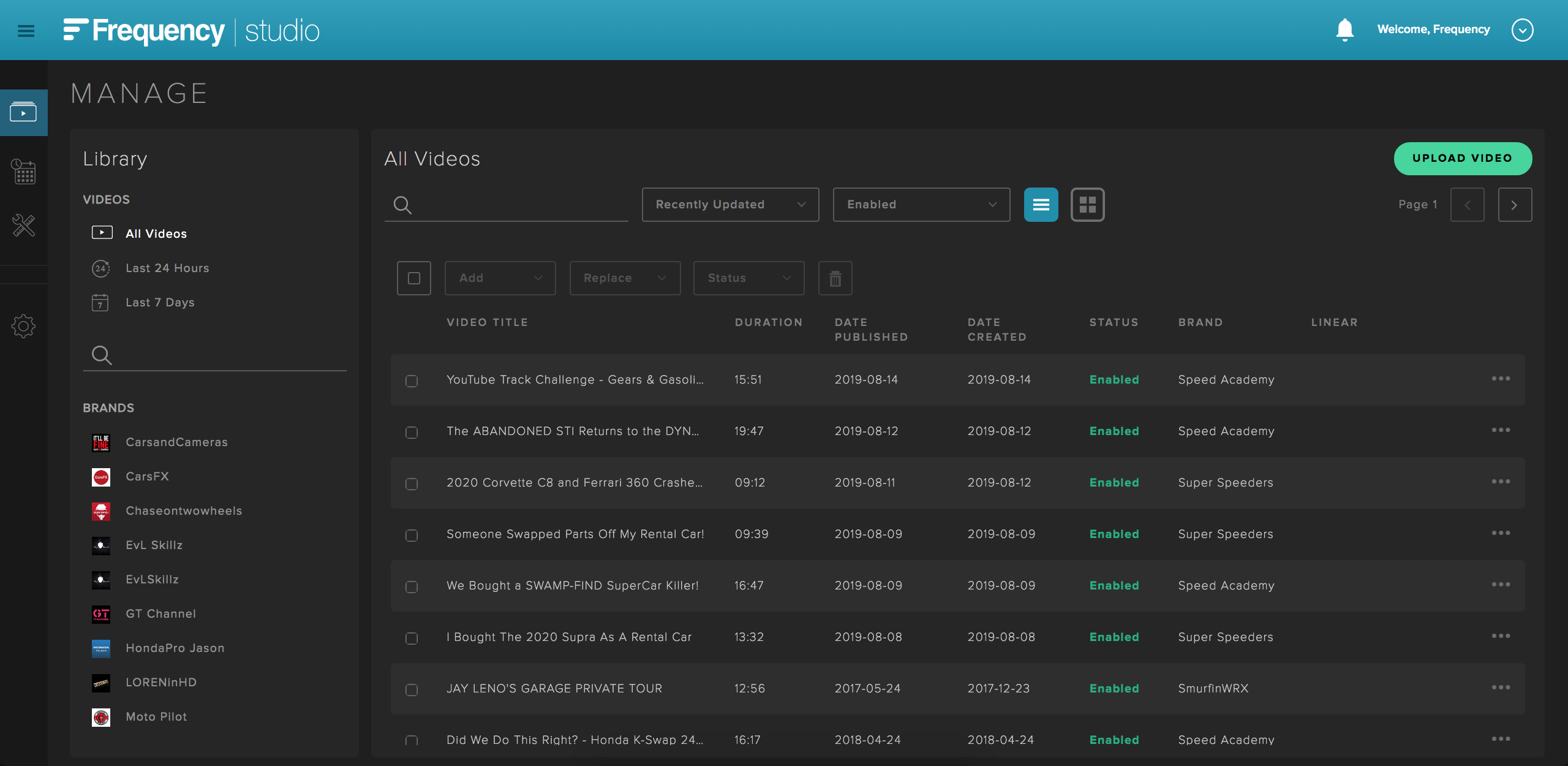Open the settings gear sidebar icon

coord(23,326)
